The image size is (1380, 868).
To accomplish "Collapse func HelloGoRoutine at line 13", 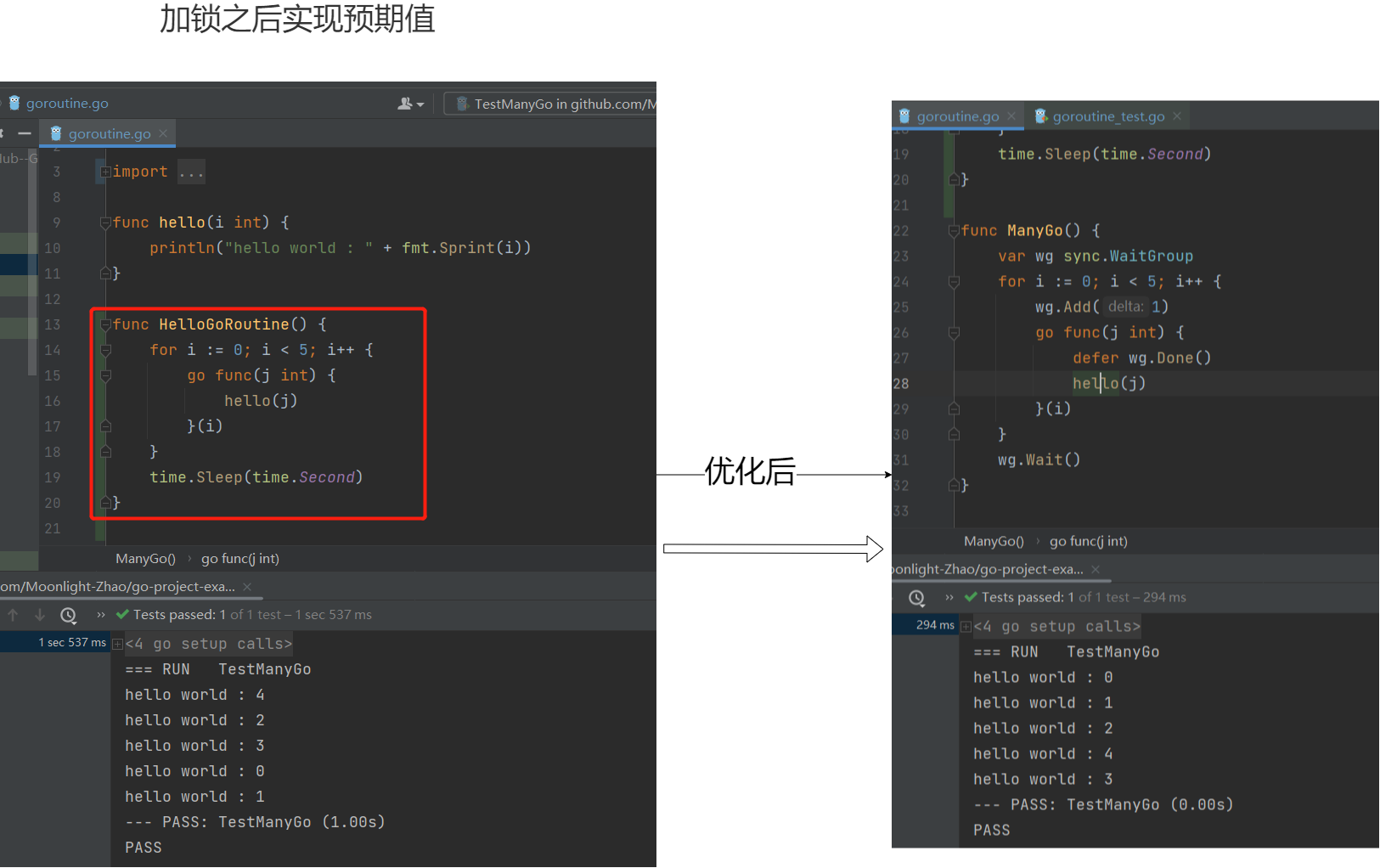I will tap(105, 324).
